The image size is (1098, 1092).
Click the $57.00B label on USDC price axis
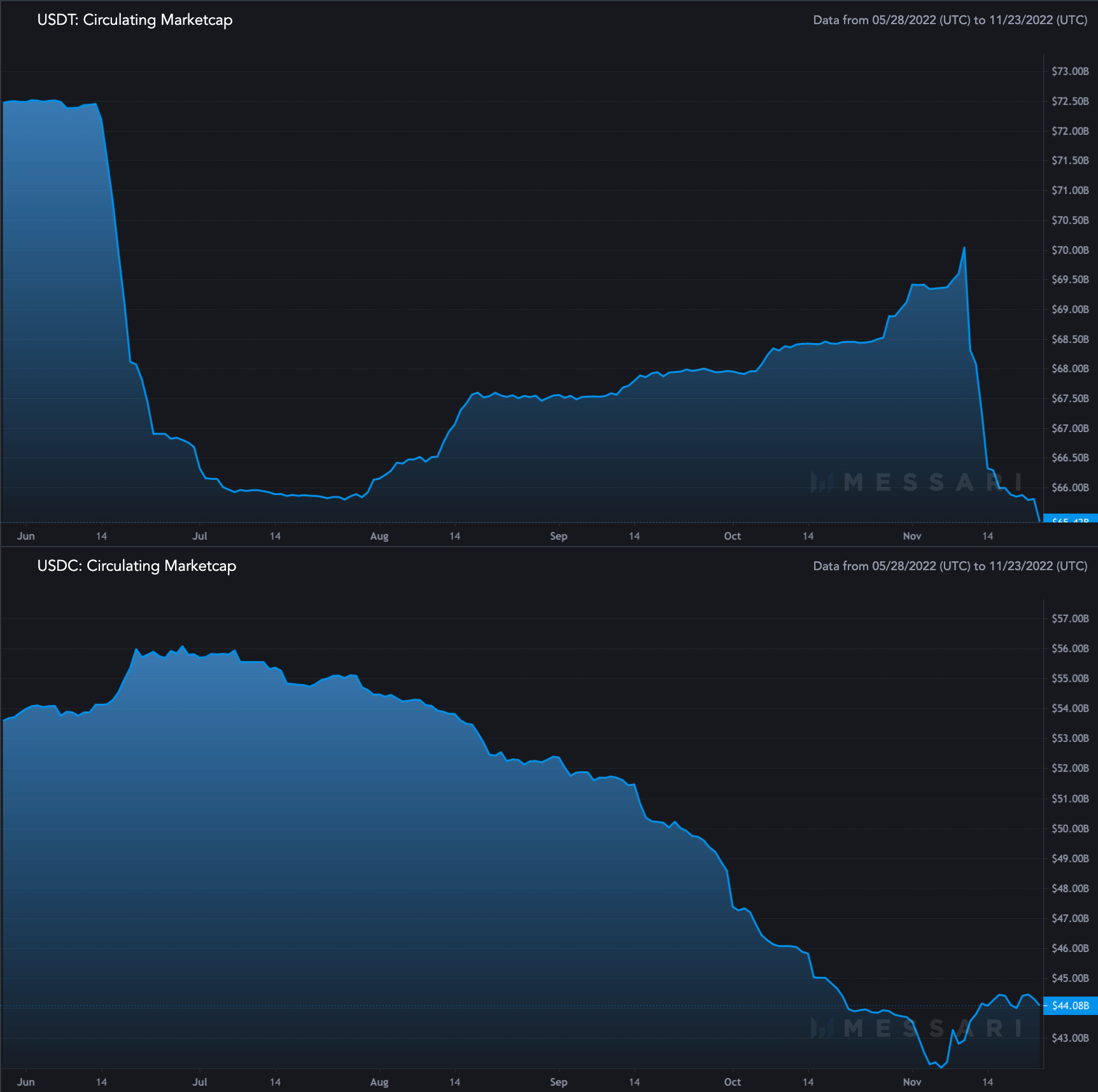(x=1070, y=619)
